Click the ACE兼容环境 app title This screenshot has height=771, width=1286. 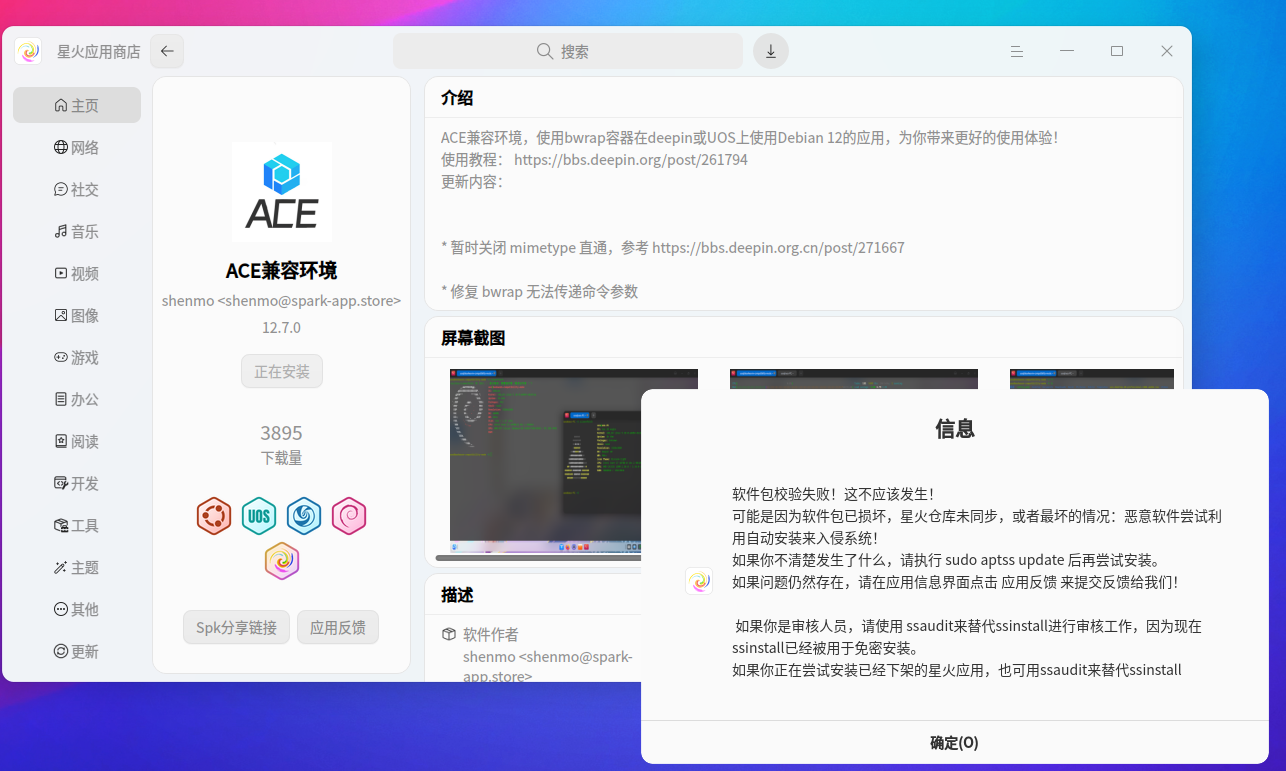281,270
